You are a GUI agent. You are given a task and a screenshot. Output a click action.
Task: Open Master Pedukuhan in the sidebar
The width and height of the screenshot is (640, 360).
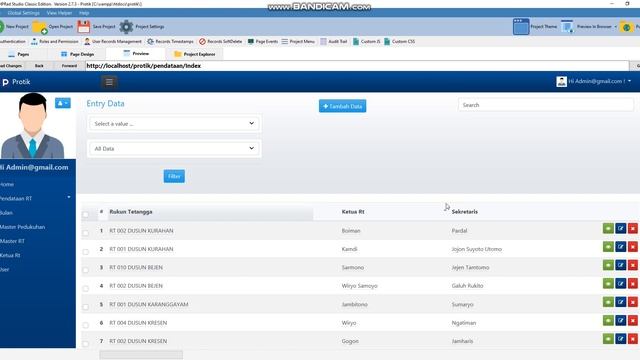point(22,227)
